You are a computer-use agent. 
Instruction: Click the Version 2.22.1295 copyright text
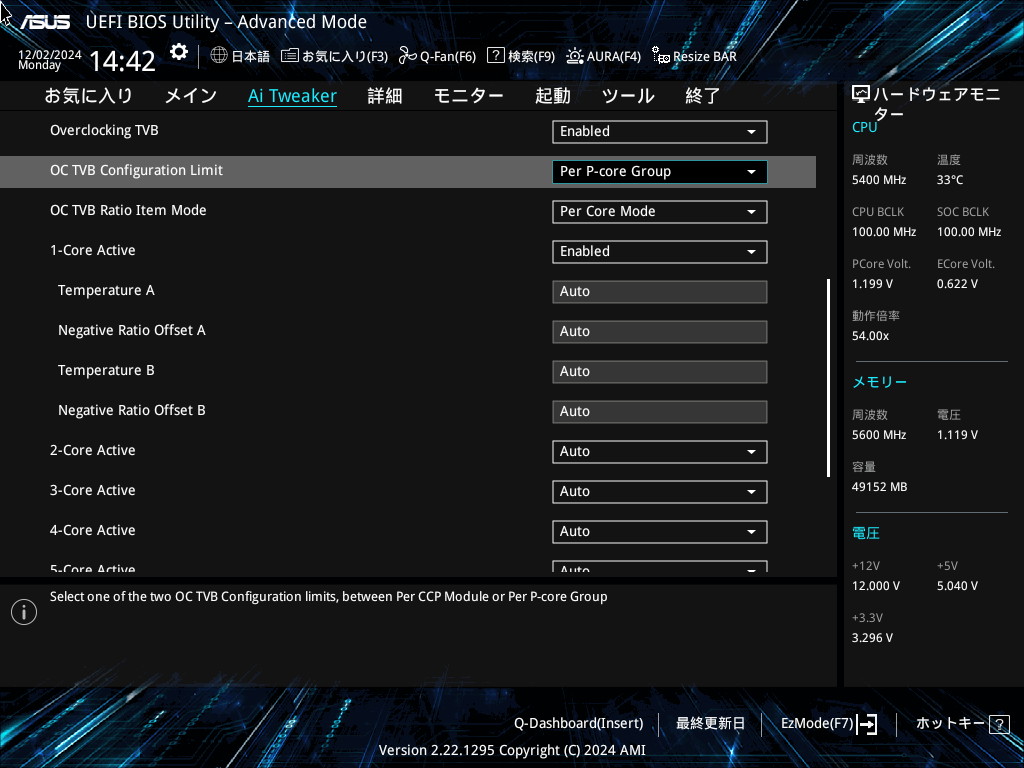tap(512, 750)
